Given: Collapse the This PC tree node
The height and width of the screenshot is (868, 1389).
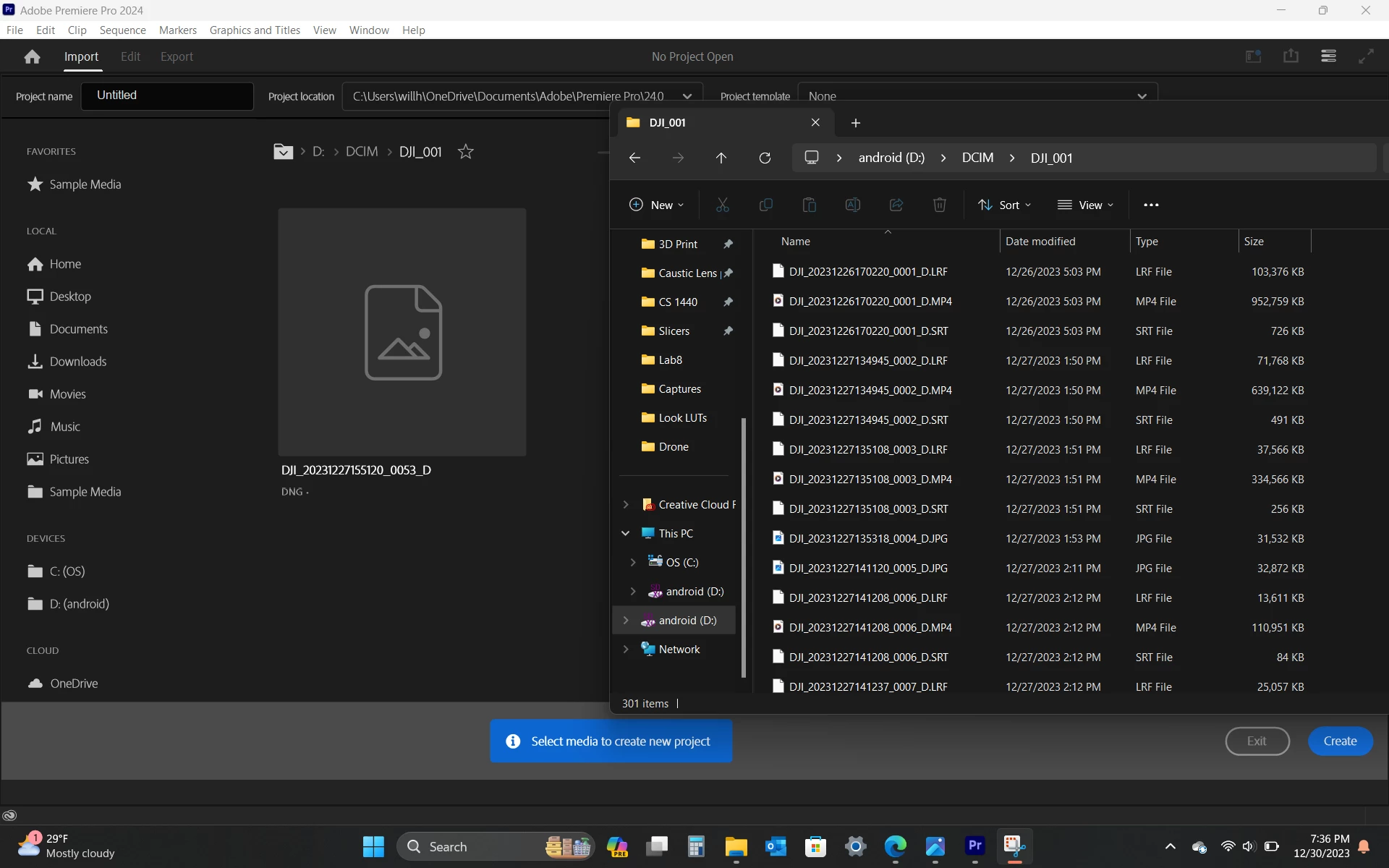Looking at the screenshot, I should coord(626,534).
